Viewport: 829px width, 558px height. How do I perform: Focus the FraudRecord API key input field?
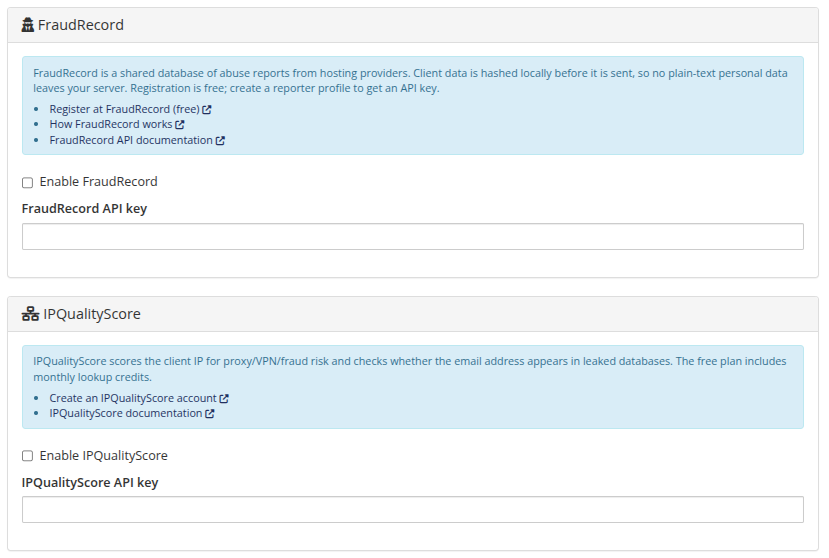coord(413,236)
